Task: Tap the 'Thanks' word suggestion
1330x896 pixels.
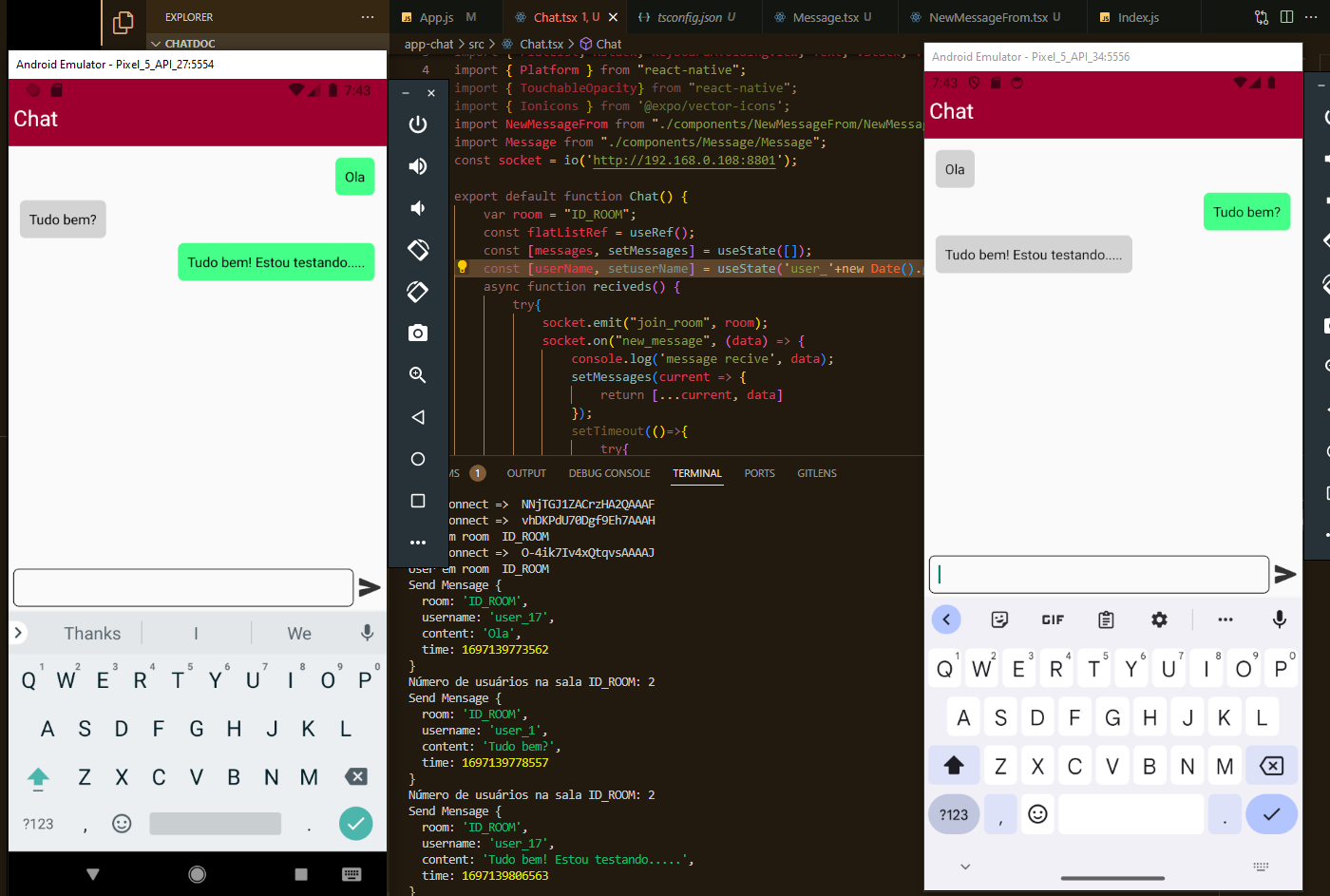Action: [x=92, y=634]
